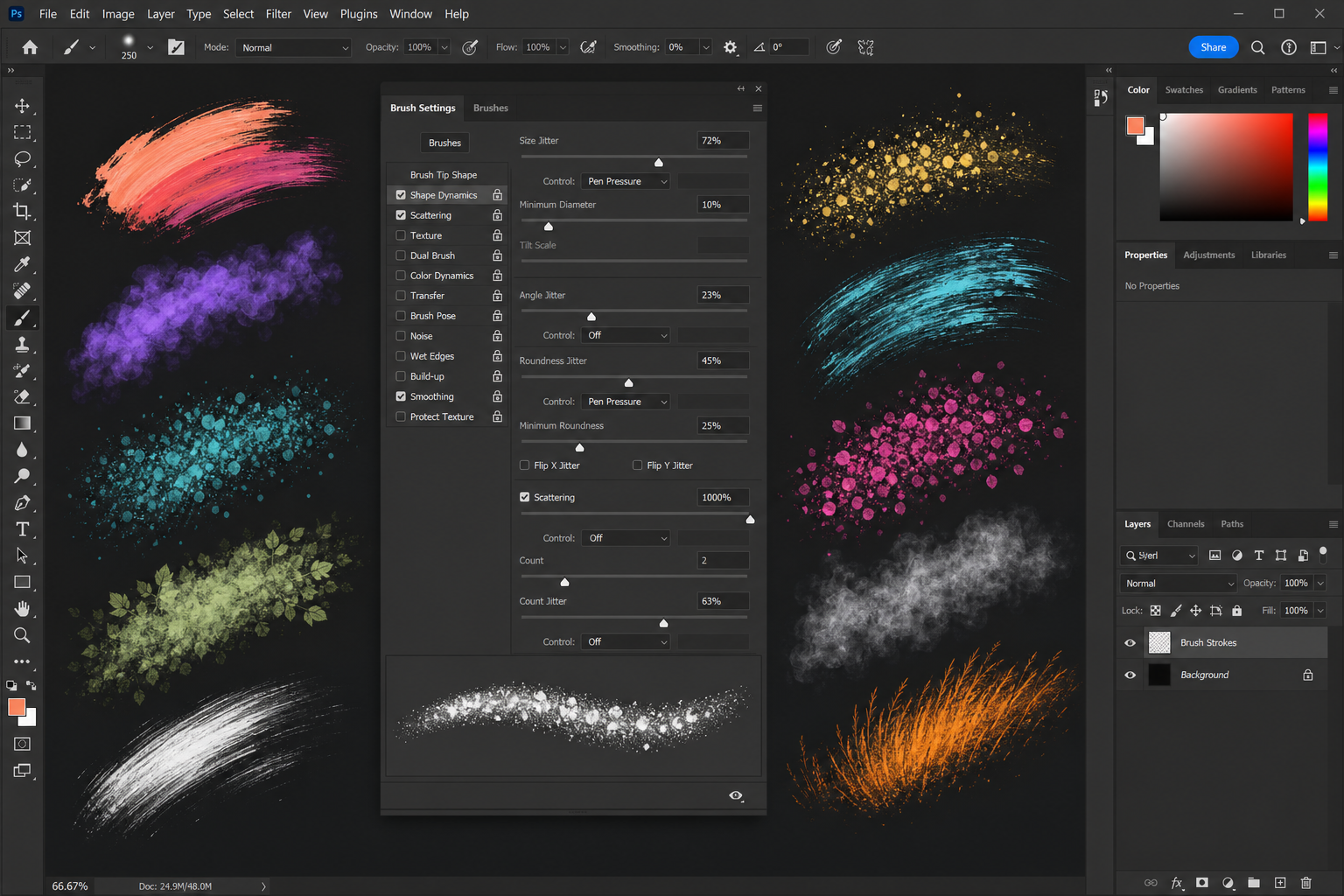Click the foreground color swatch in toolbar
This screenshot has width=1344, height=896.
click(x=17, y=708)
